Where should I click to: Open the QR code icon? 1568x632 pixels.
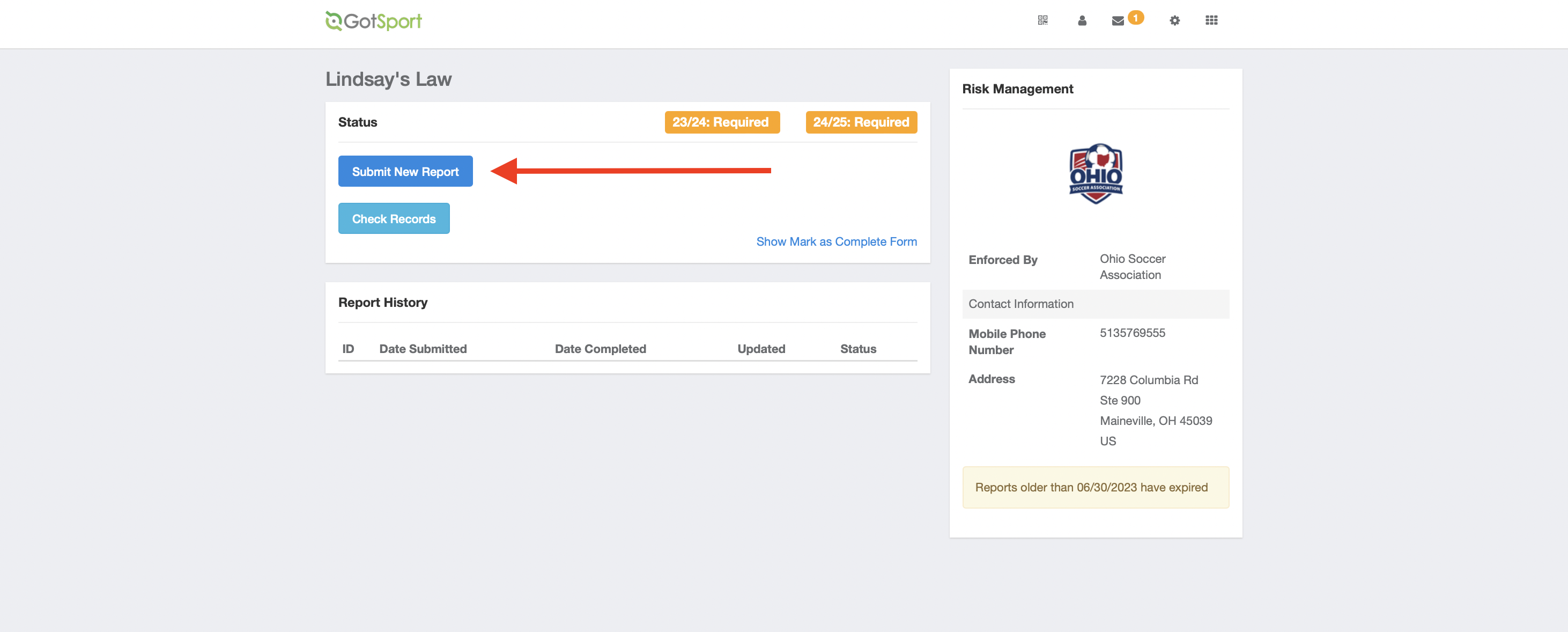pos(1042,20)
